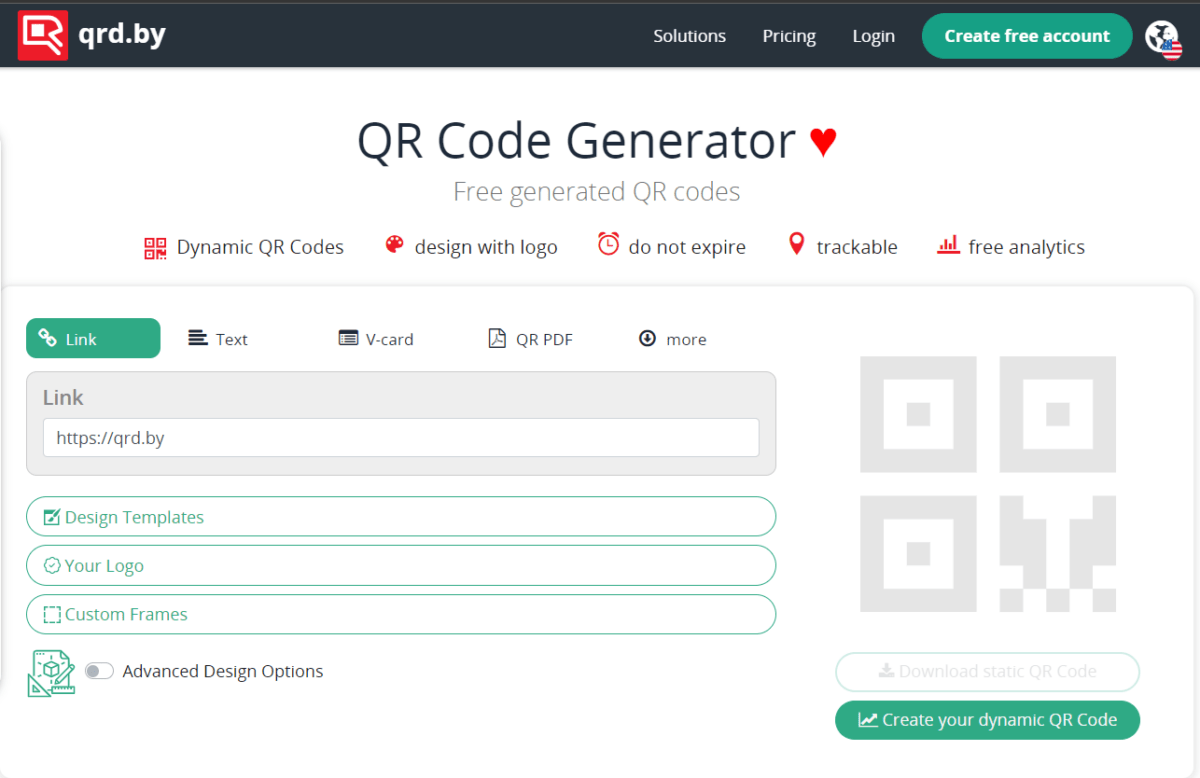This screenshot has width=1200, height=778.
Task: Open the Pricing page
Action: tap(789, 35)
